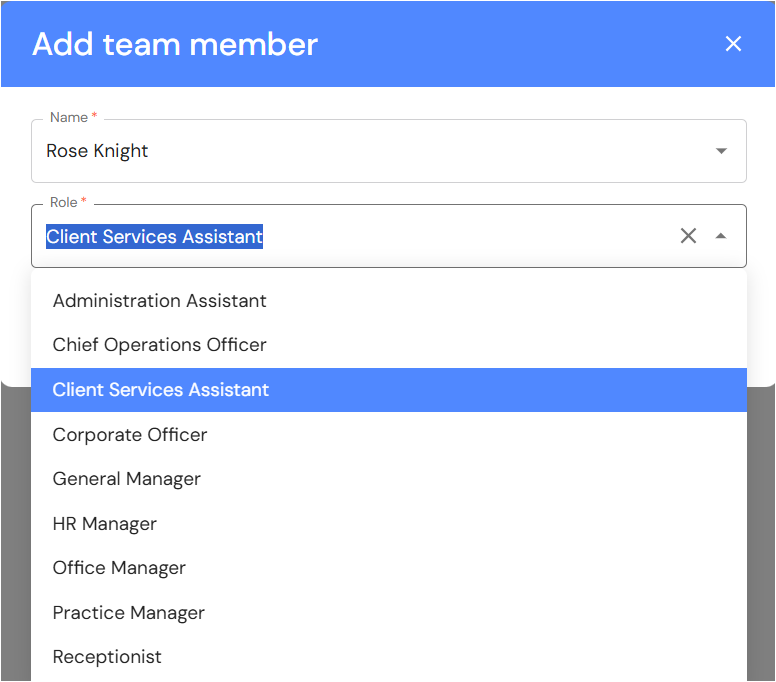
Task: Click the Name field label
Action: click(69, 118)
